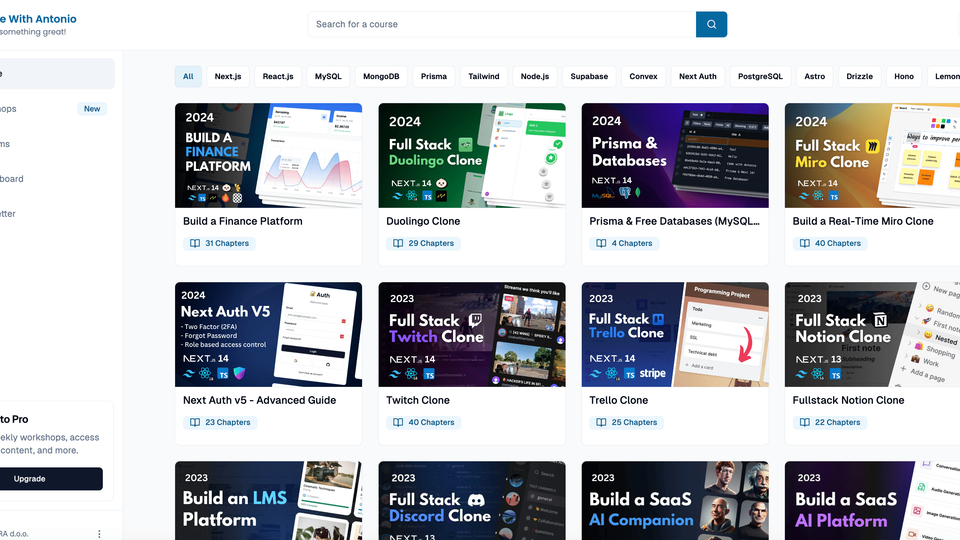This screenshot has height=540, width=960.
Task: Click the book icon beside 29 Chapters
Action: 398,243
